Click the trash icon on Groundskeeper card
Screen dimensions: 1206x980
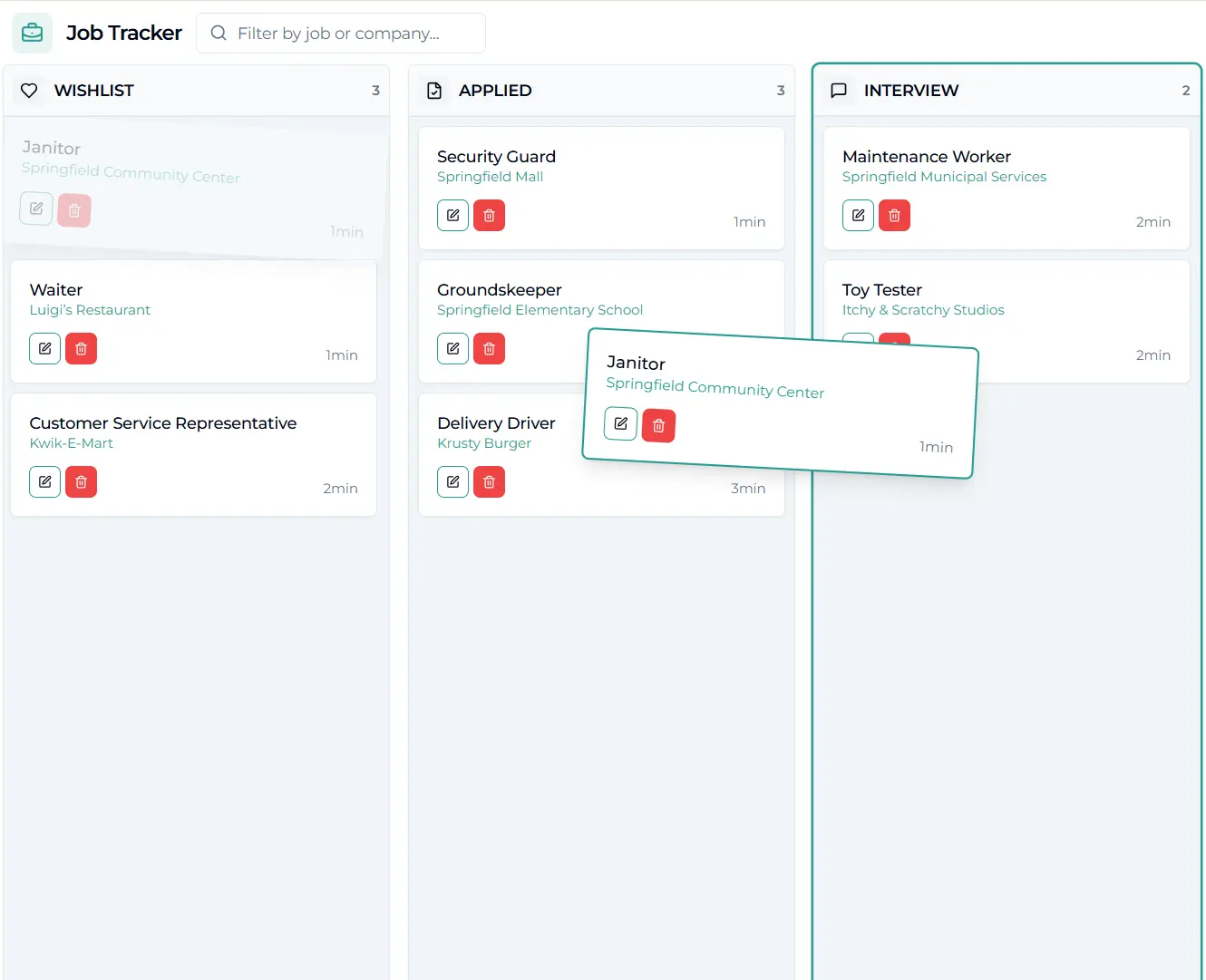490,348
